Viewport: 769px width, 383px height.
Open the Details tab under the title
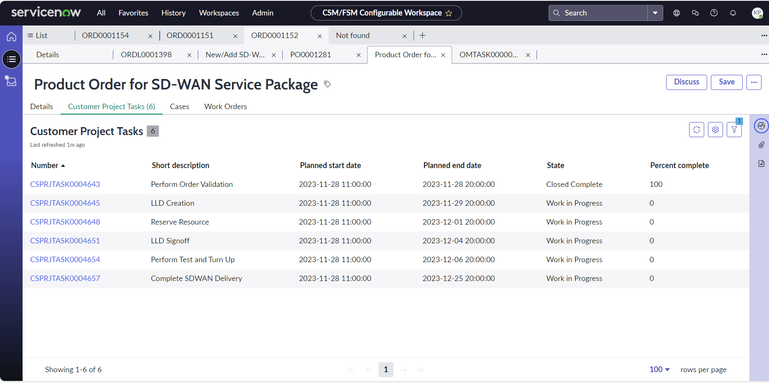point(41,106)
